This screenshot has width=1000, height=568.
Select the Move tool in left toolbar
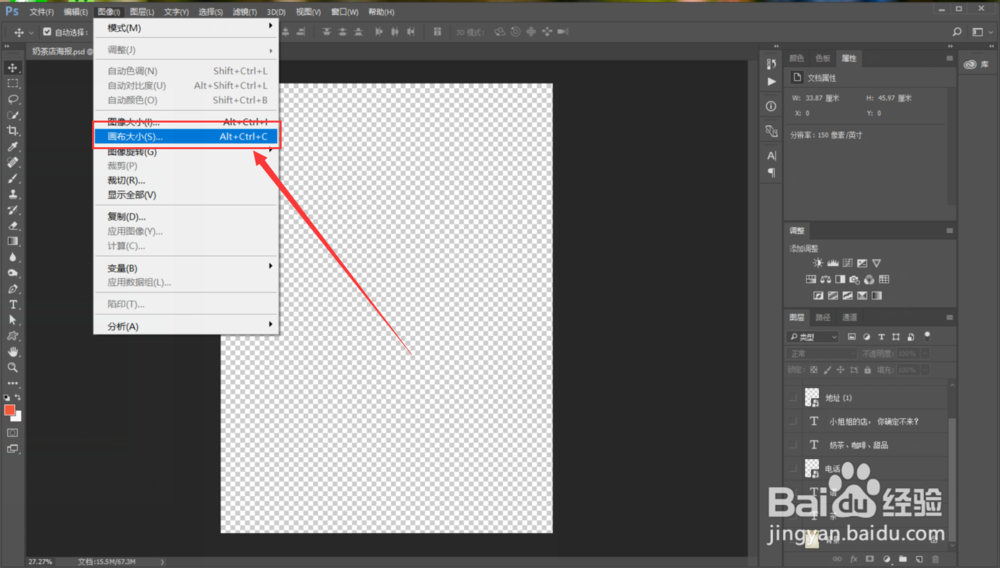(x=13, y=68)
